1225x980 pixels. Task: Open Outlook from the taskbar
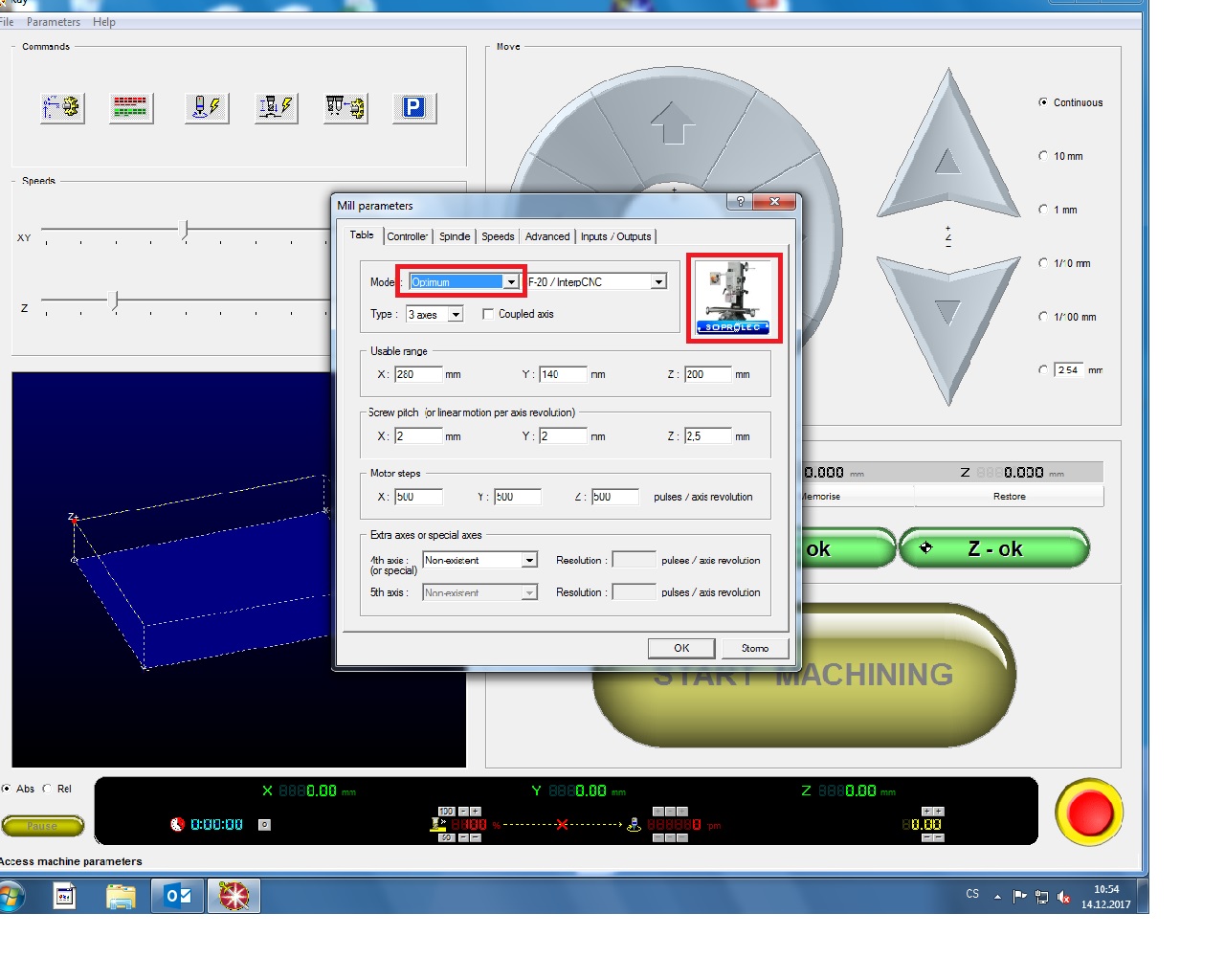pyautogui.click(x=178, y=896)
